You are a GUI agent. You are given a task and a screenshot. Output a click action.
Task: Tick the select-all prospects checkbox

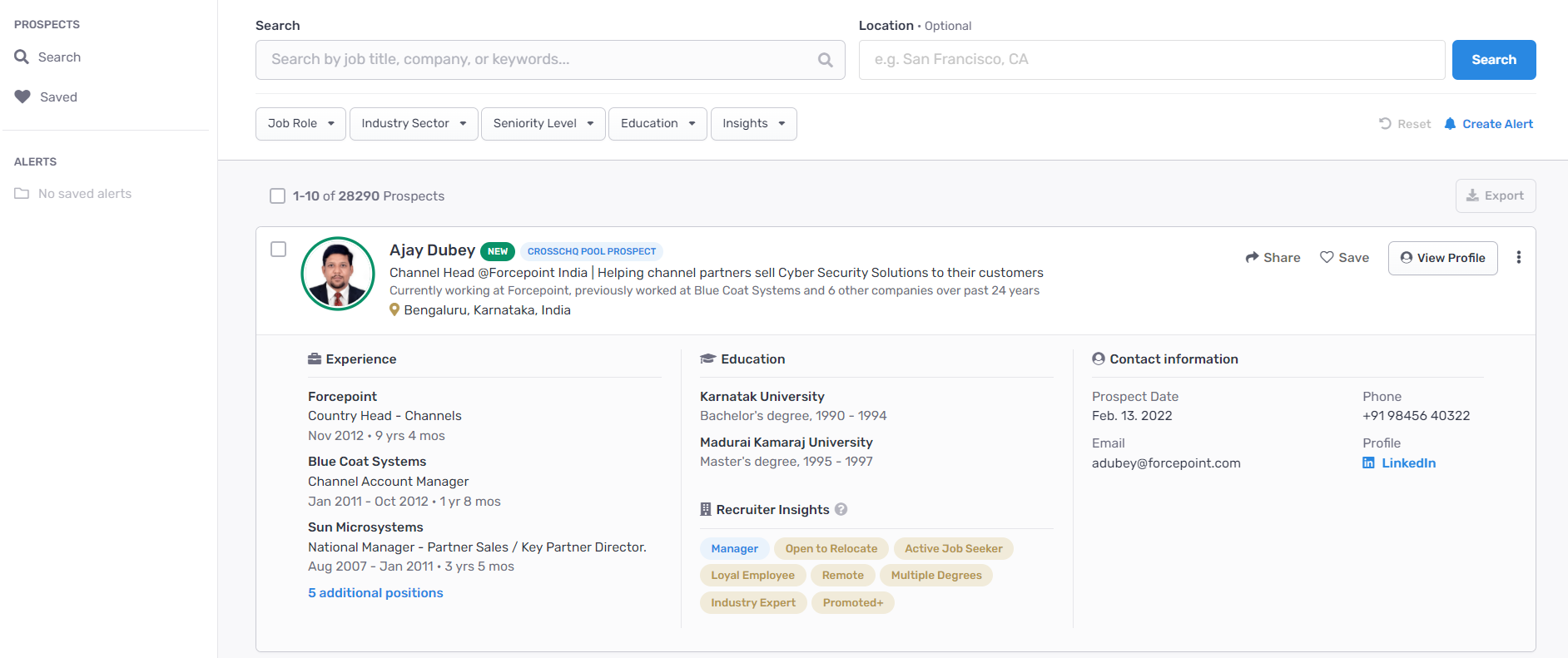tap(278, 196)
